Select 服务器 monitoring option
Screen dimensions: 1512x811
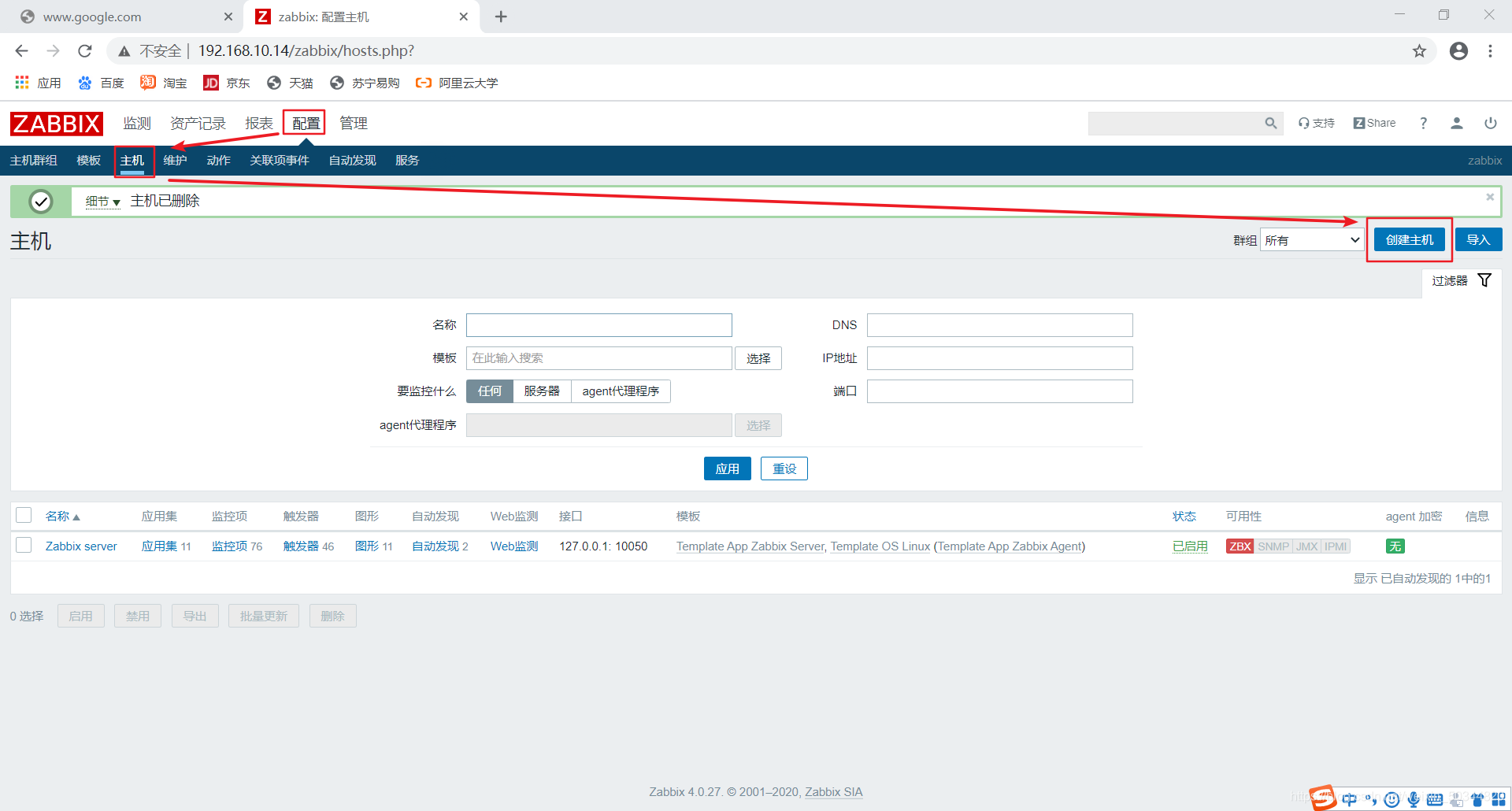tap(542, 391)
